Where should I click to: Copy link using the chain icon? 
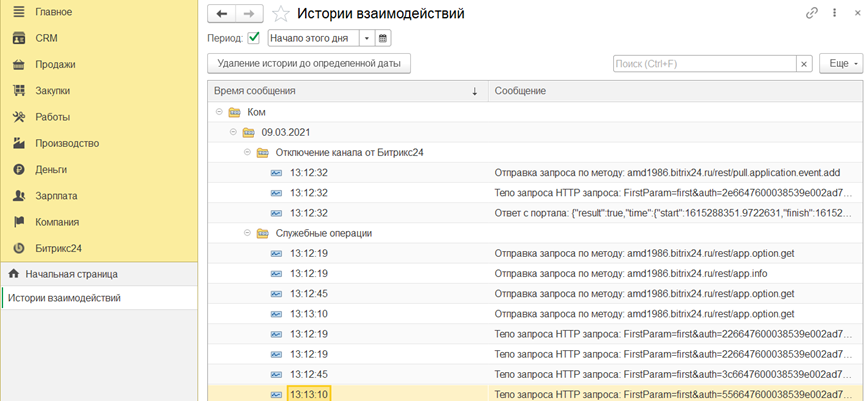click(x=812, y=13)
